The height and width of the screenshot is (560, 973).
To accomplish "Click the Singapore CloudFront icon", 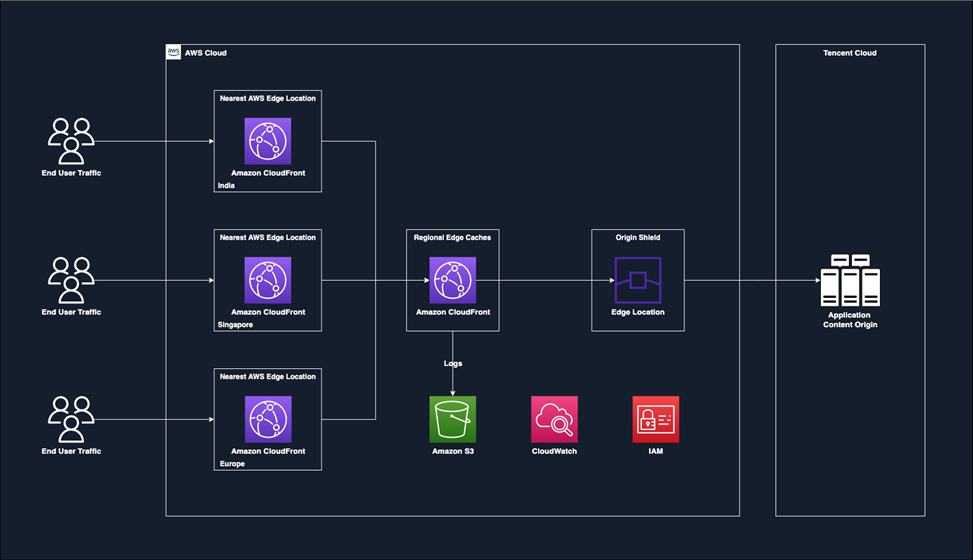I will point(267,280).
